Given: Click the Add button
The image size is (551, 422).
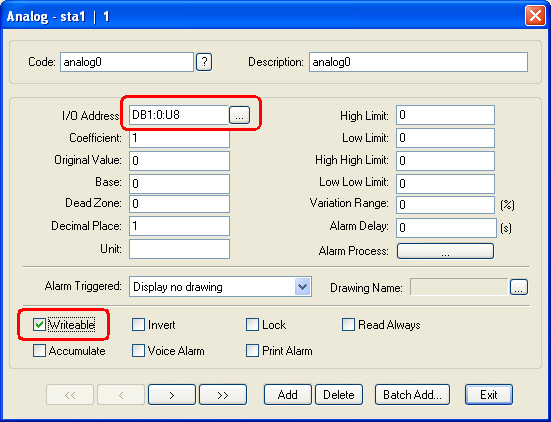Looking at the screenshot, I should click(x=288, y=395).
